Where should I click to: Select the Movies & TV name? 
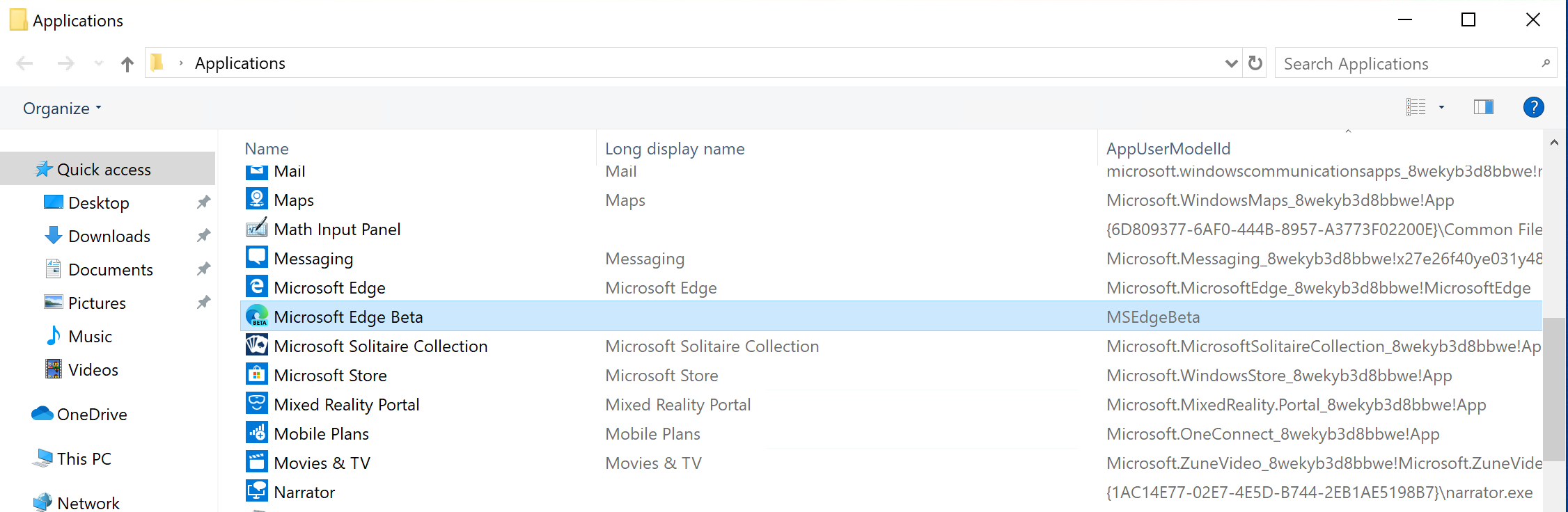coord(322,463)
